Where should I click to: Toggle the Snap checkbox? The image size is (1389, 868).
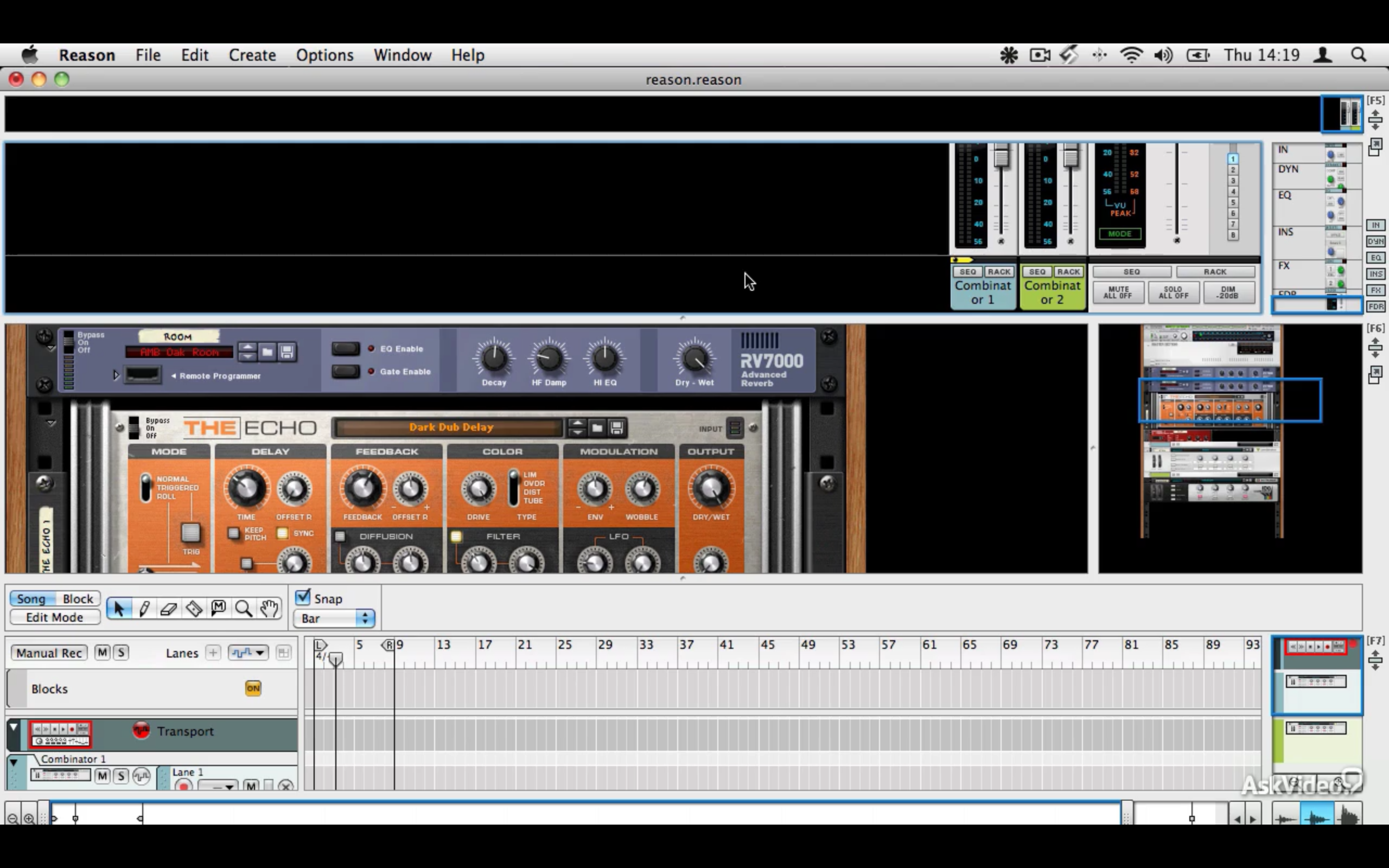click(303, 598)
